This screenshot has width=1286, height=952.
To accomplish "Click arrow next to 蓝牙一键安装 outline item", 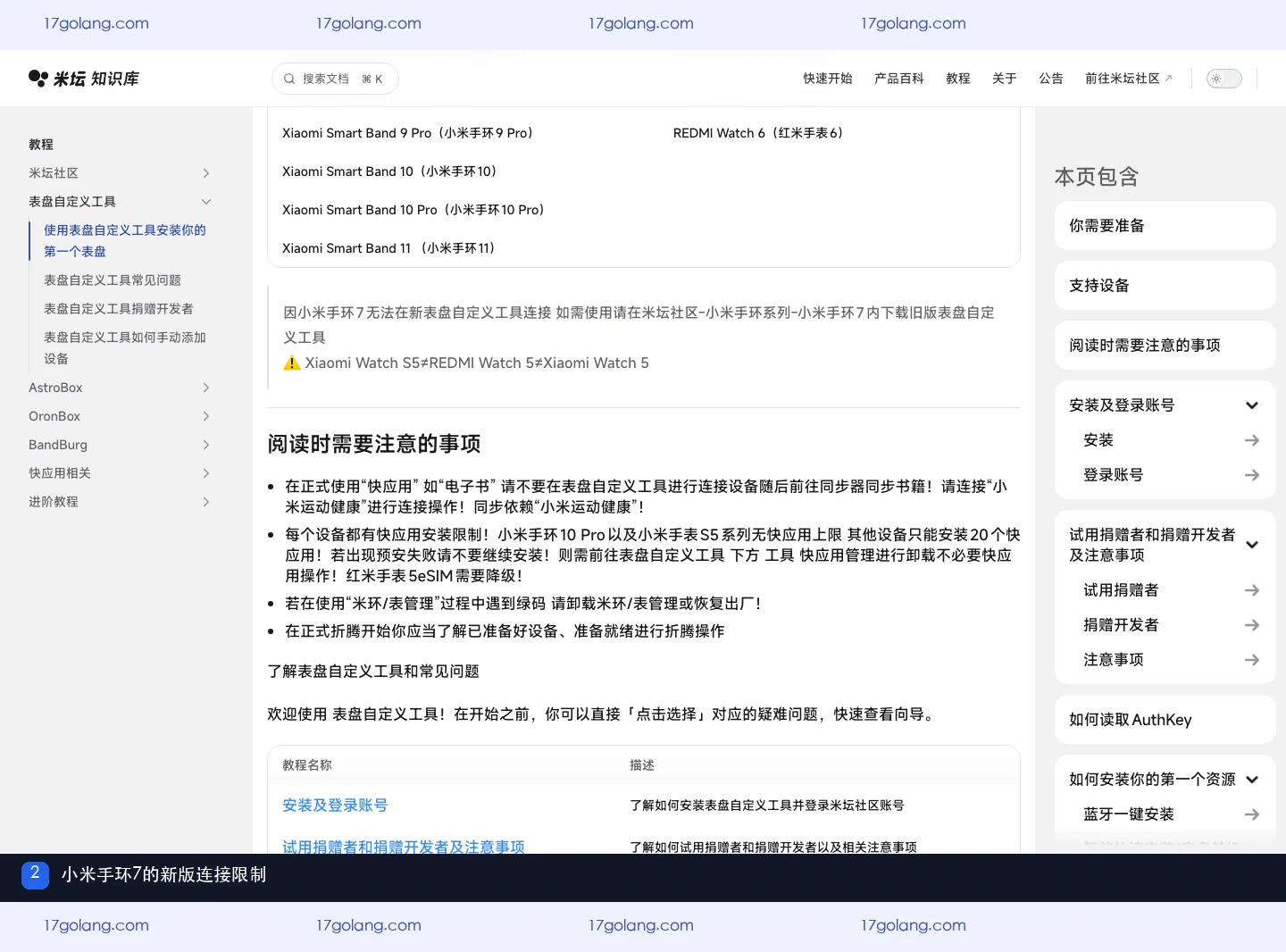I will coord(1252,814).
